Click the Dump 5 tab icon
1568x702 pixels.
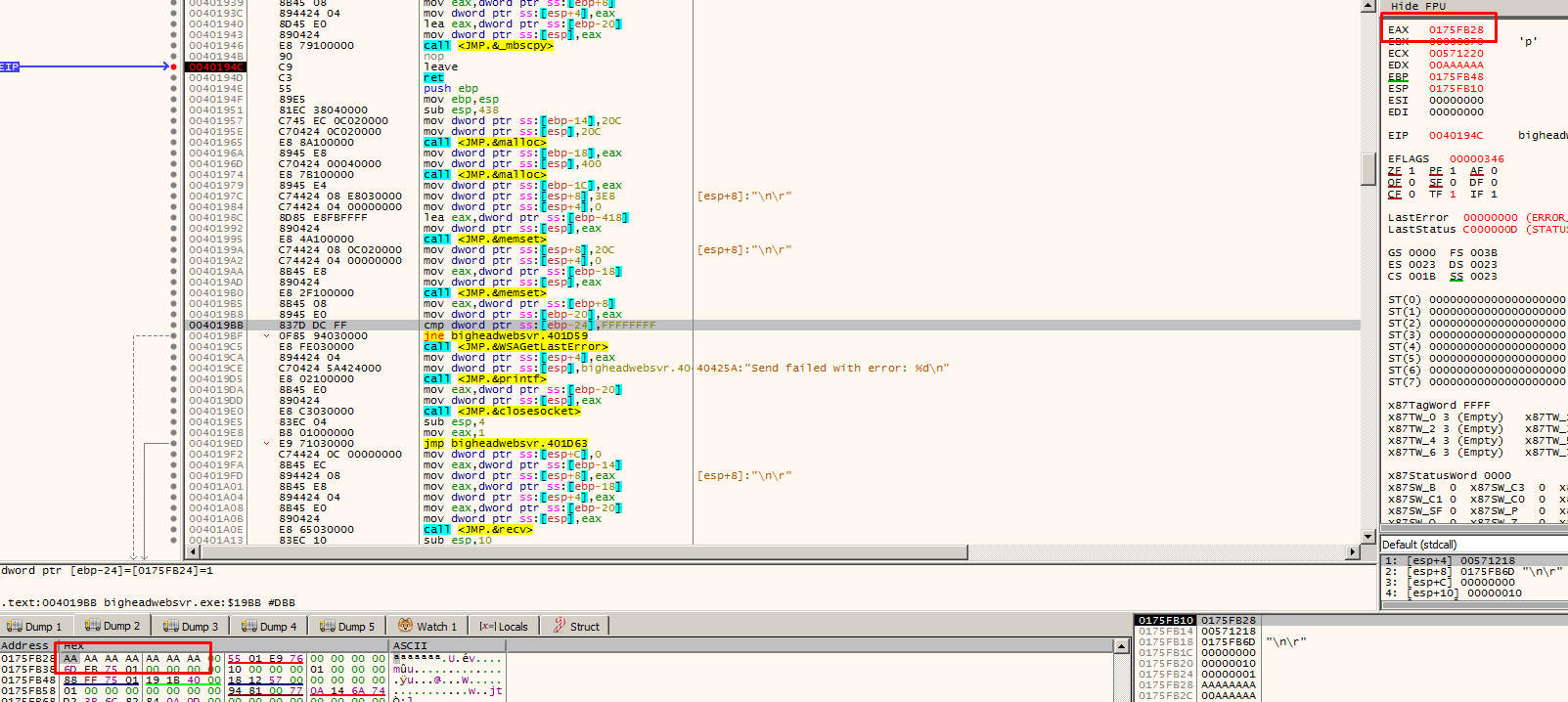point(328,627)
